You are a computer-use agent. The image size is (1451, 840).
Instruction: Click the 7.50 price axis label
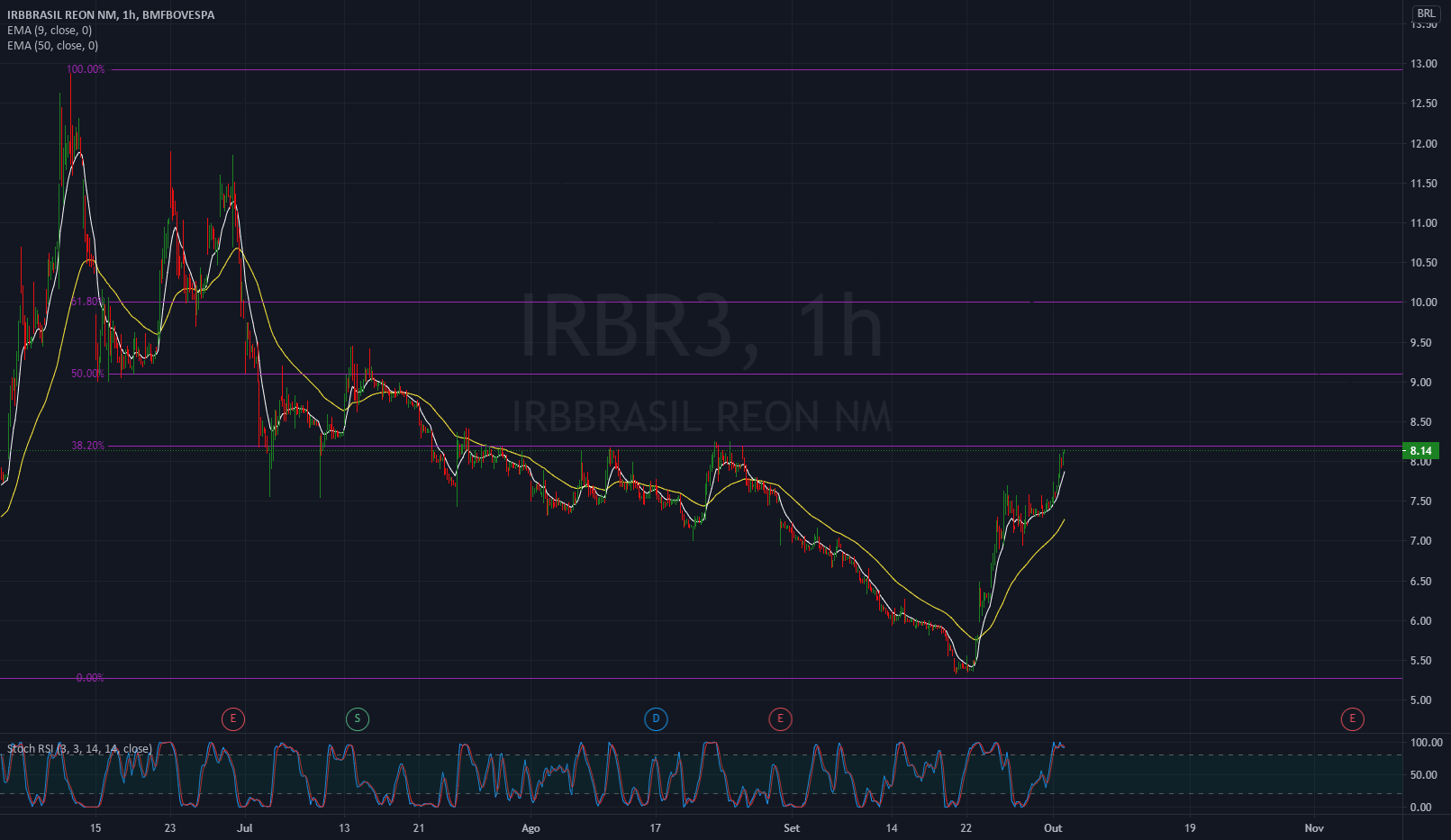pos(1421,501)
